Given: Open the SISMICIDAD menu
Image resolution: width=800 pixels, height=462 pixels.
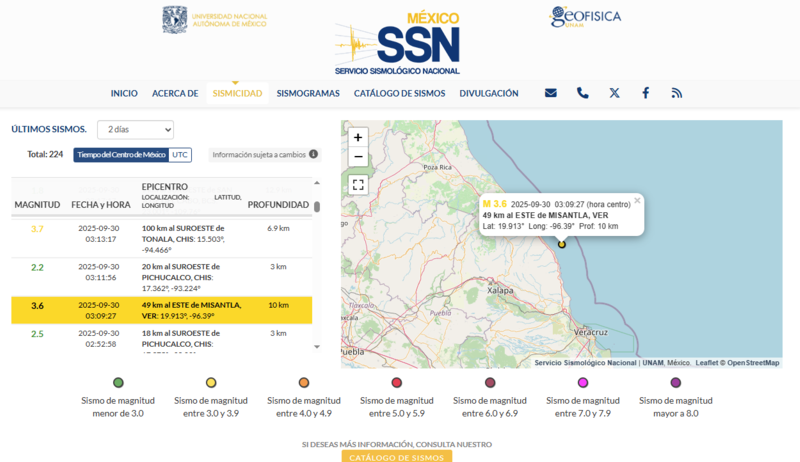Looking at the screenshot, I should [x=237, y=93].
